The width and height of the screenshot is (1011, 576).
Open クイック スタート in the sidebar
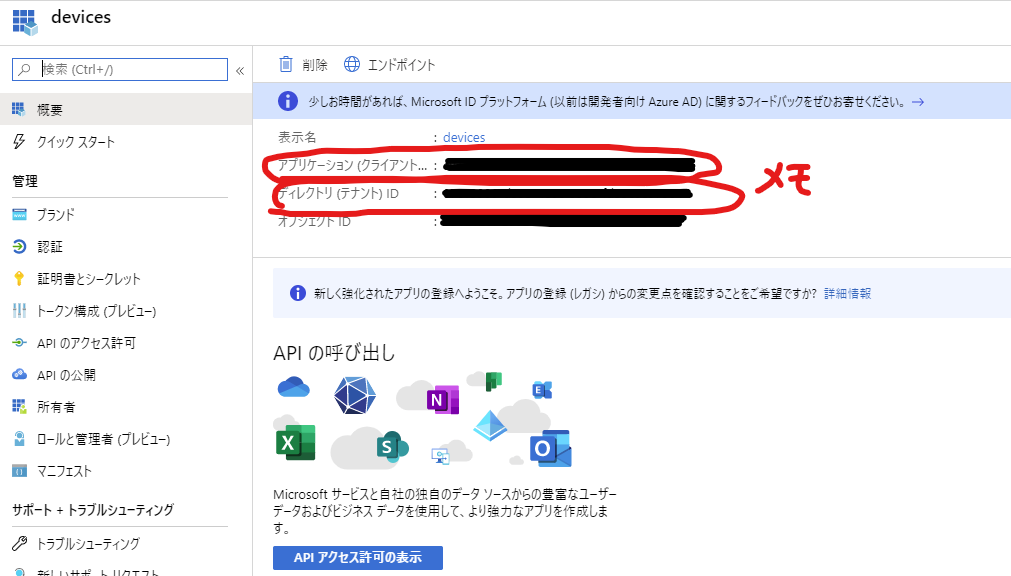pyautogui.click(x=75, y=142)
